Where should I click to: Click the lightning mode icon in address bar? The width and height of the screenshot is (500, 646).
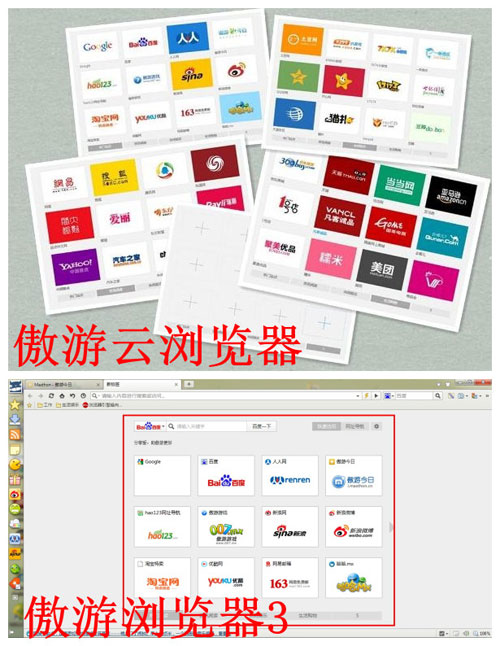[366, 396]
